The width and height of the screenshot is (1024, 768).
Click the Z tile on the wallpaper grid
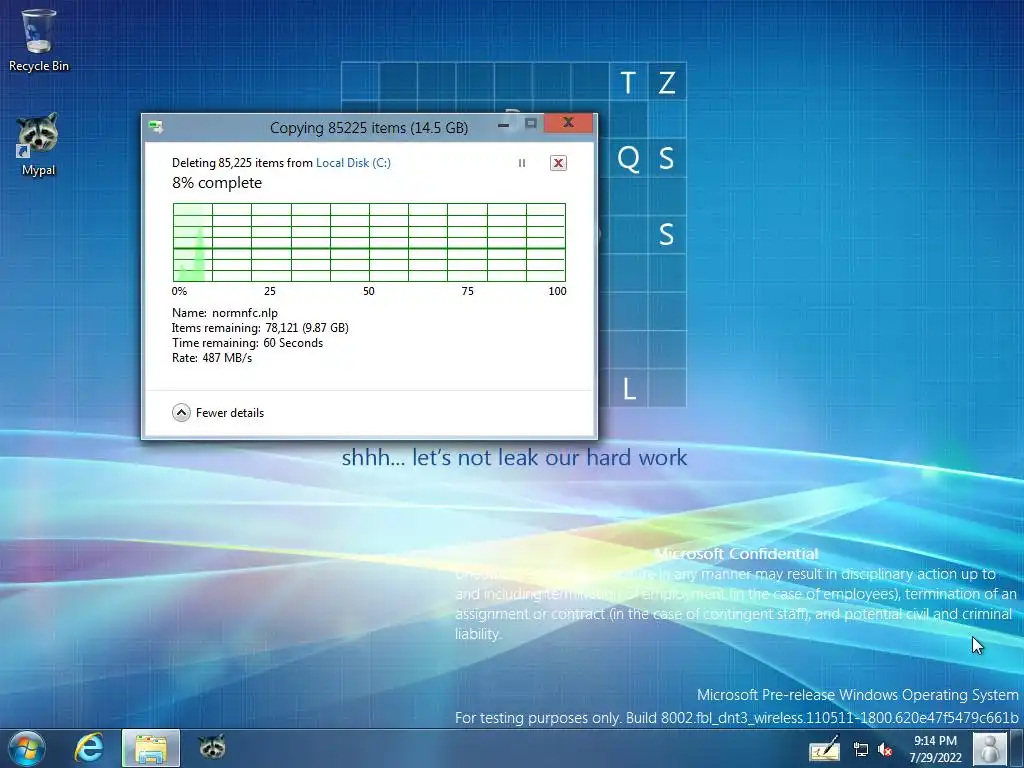tap(667, 82)
